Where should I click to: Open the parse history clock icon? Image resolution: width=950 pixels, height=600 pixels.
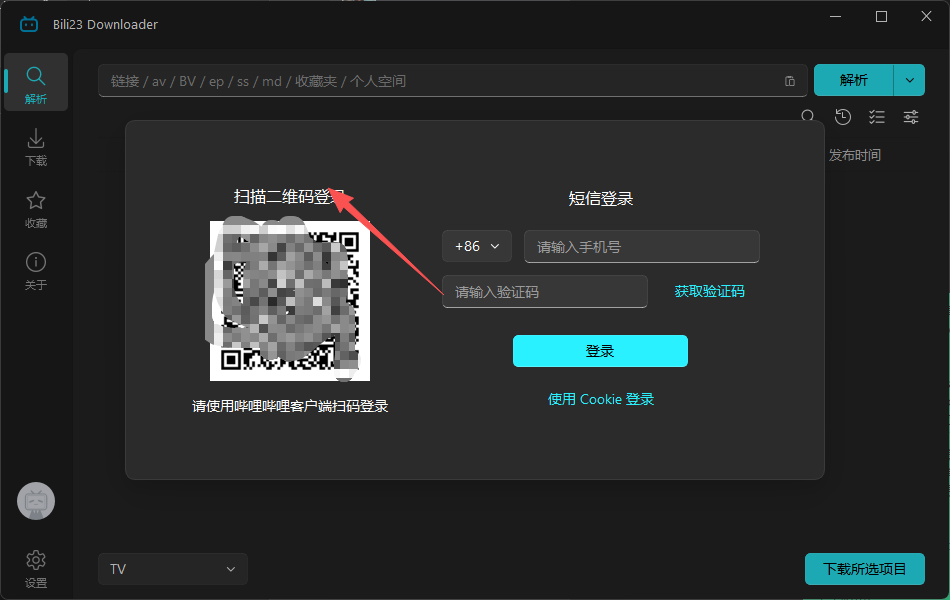(843, 116)
